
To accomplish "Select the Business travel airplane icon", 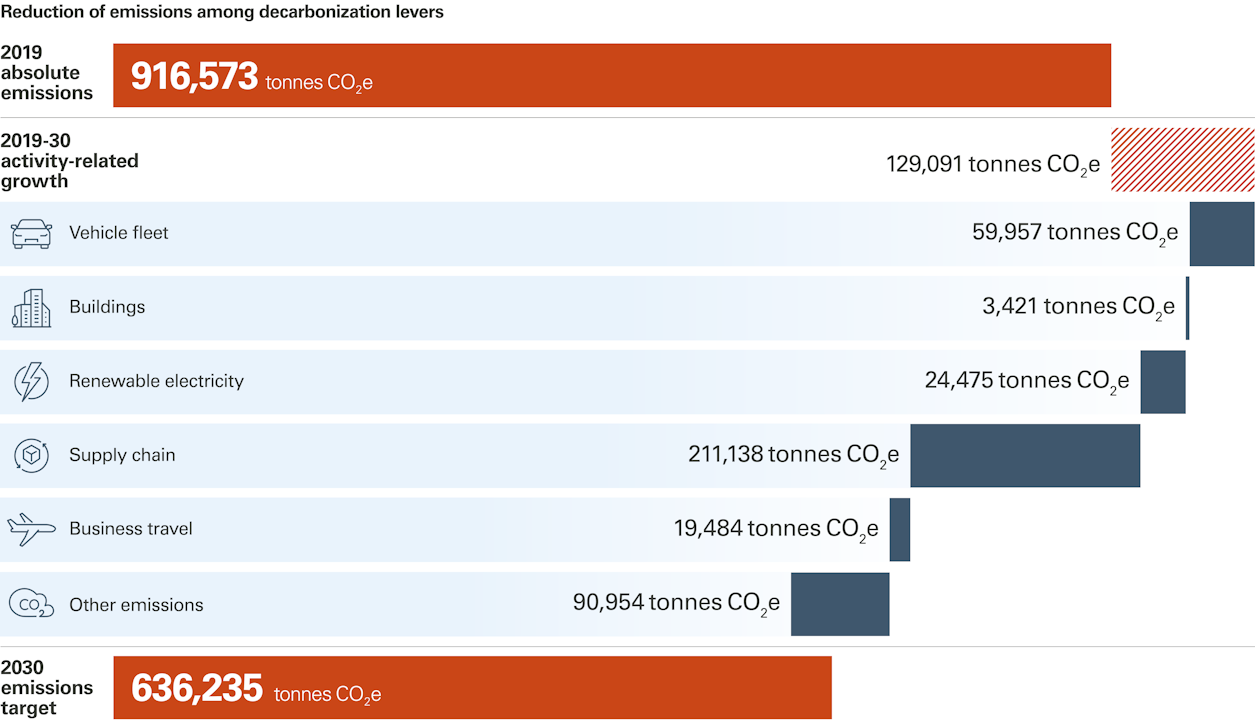I will [31, 529].
